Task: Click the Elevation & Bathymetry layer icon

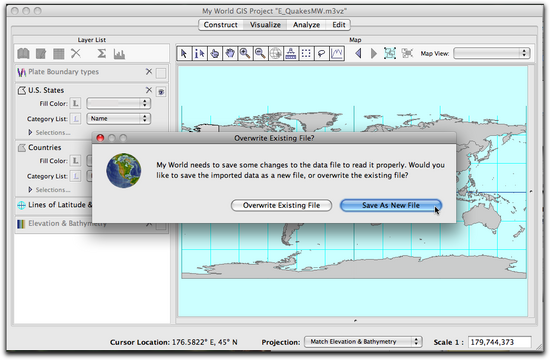Action: pyautogui.click(x=21, y=224)
